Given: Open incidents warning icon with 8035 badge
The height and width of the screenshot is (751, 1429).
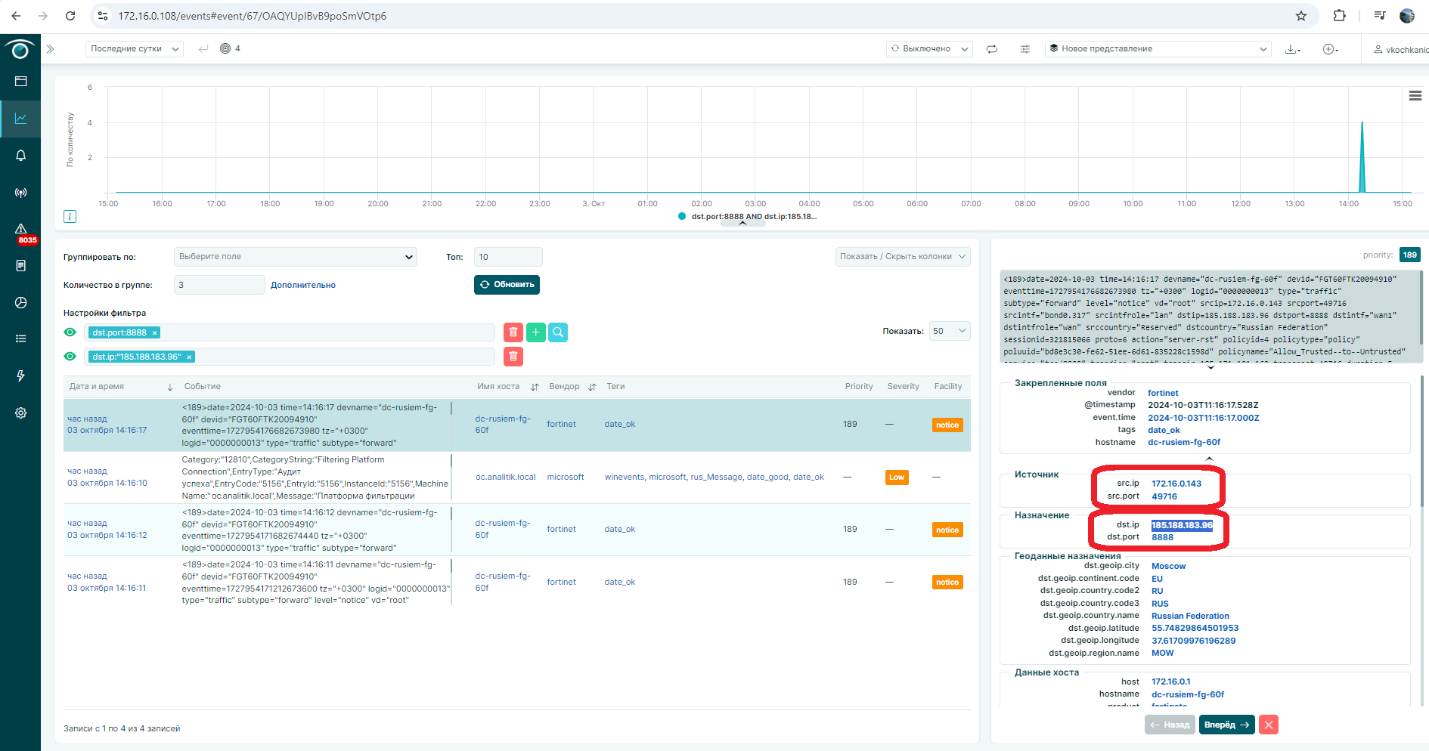Looking at the screenshot, I should tap(21, 229).
